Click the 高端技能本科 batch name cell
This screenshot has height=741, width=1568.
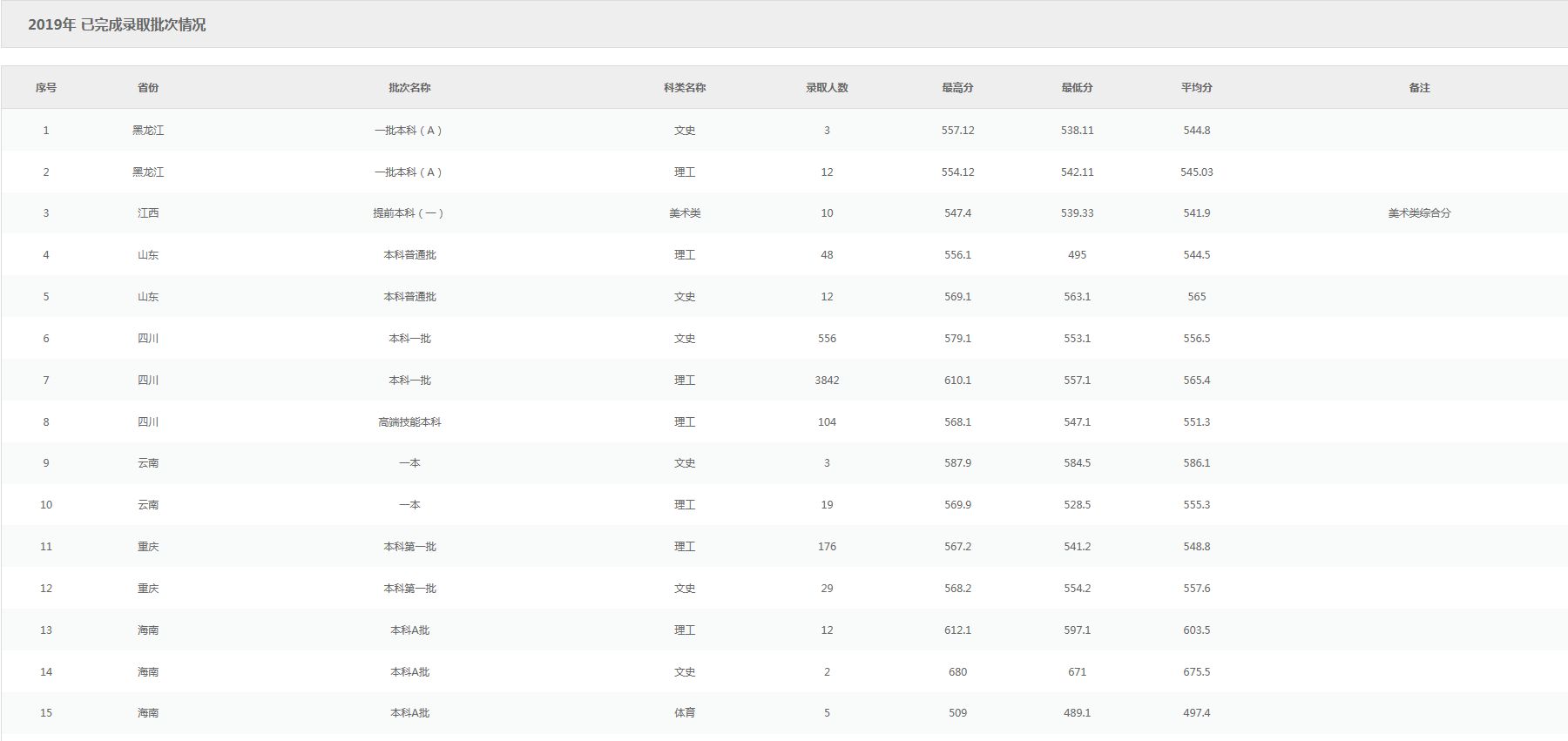pos(409,422)
